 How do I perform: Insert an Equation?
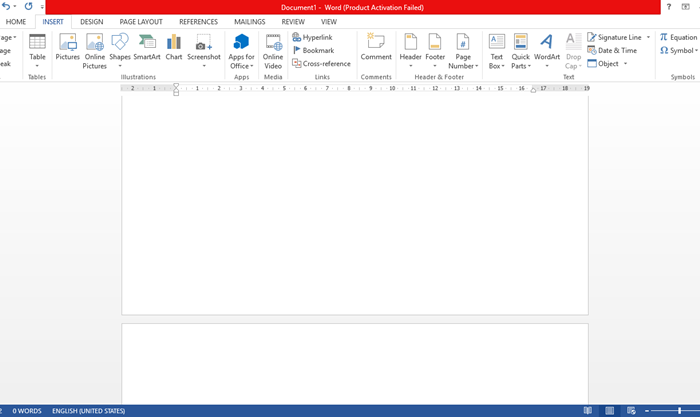pyautogui.click(x=679, y=37)
